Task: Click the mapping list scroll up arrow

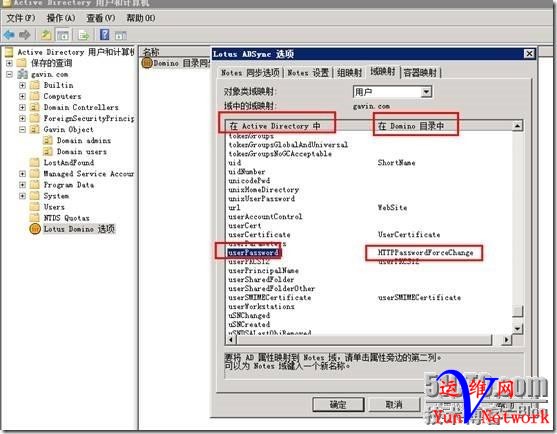Action: (517, 126)
